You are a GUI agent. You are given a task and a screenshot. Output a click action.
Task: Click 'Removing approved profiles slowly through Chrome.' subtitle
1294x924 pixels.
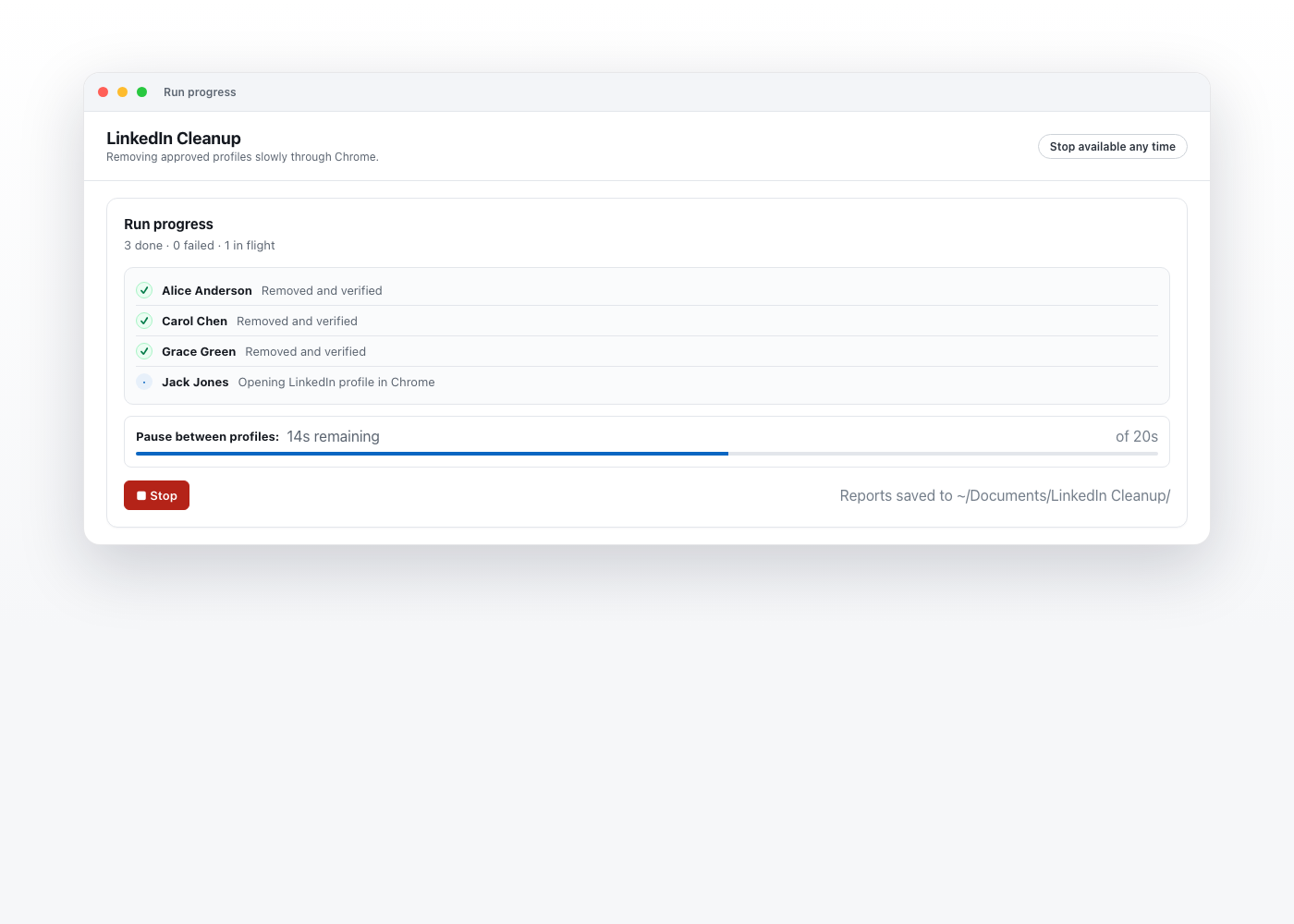point(242,157)
